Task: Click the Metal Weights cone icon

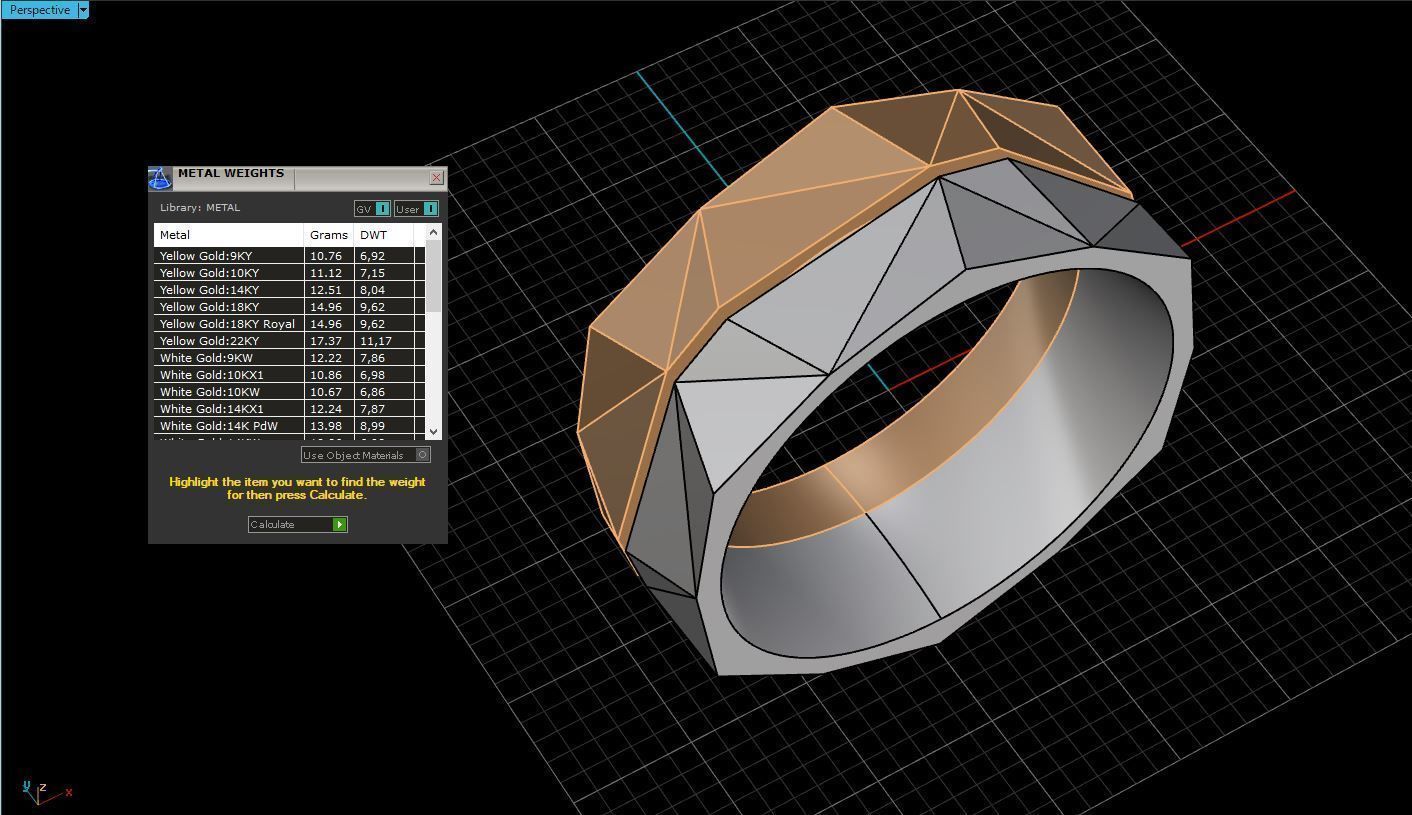Action: pyautogui.click(x=160, y=179)
